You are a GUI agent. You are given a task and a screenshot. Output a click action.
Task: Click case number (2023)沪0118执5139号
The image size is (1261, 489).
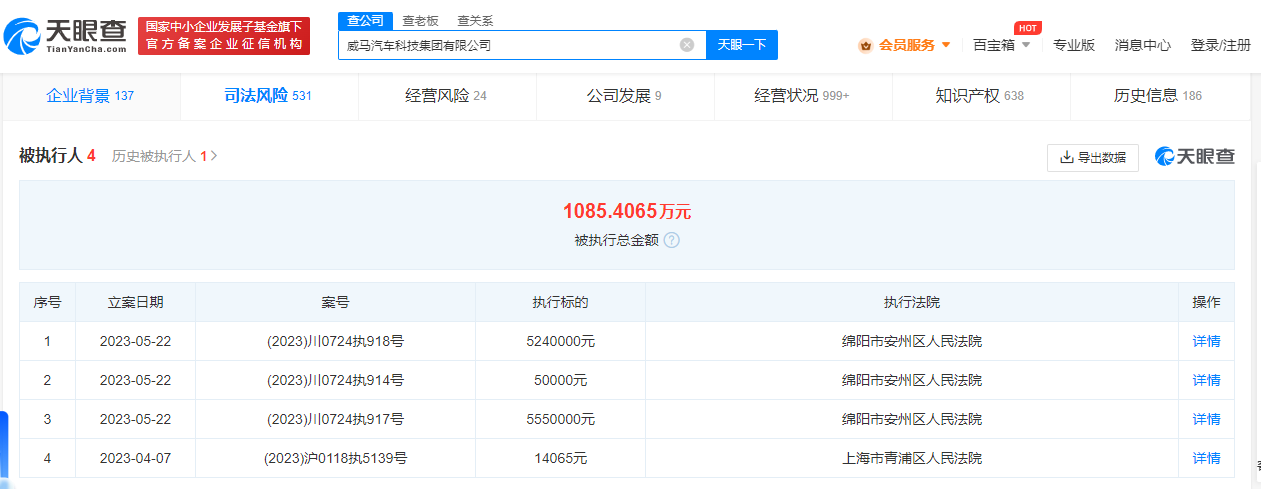336,458
